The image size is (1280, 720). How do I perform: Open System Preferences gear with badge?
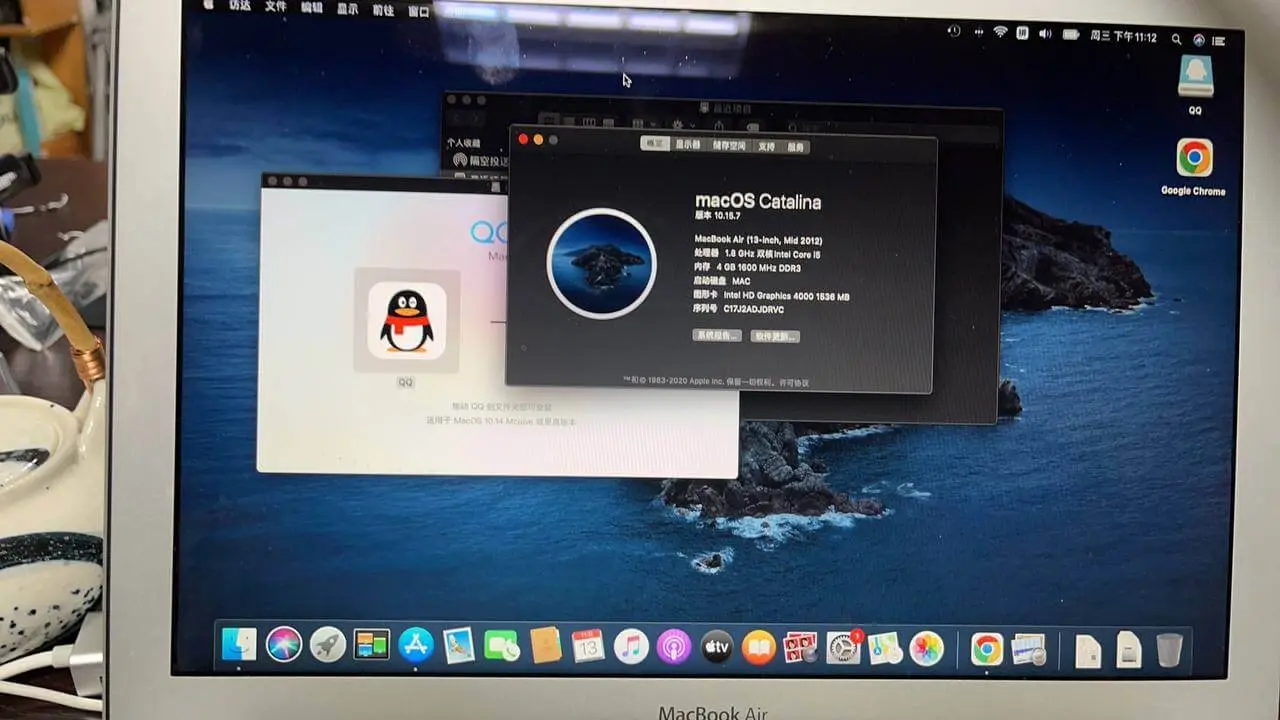tap(844, 649)
